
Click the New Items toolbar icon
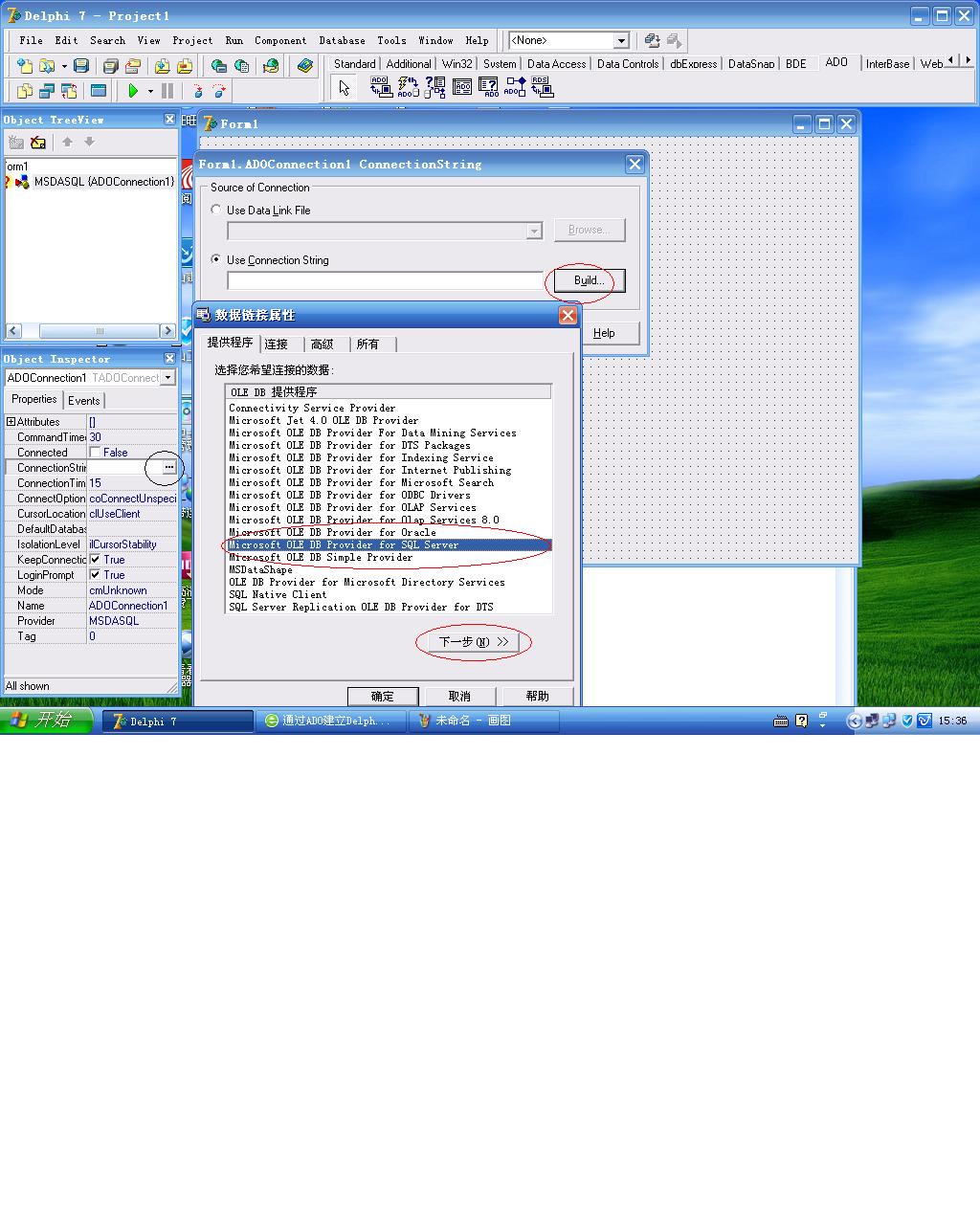click(x=25, y=66)
